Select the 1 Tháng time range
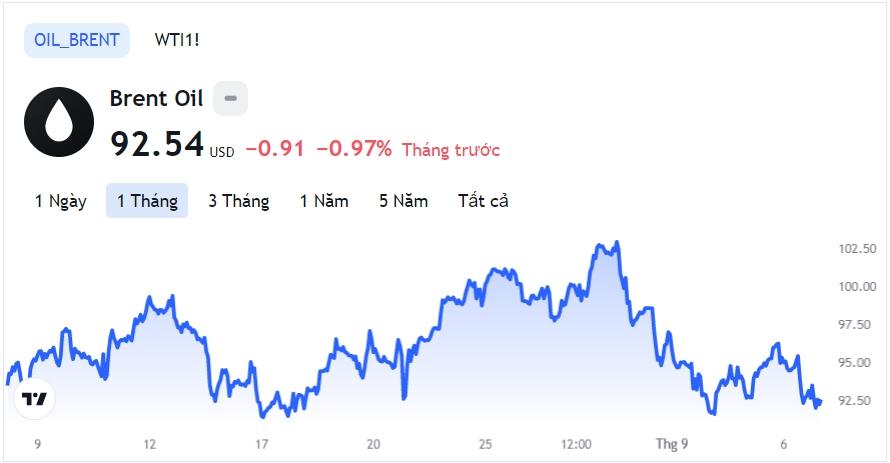 point(147,201)
